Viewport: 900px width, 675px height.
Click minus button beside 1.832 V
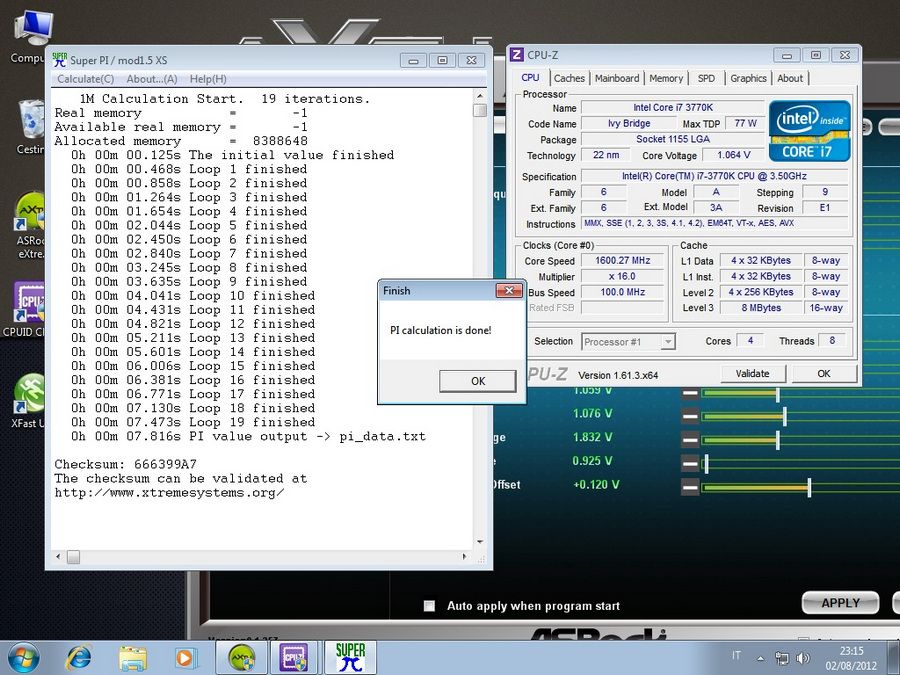point(690,440)
